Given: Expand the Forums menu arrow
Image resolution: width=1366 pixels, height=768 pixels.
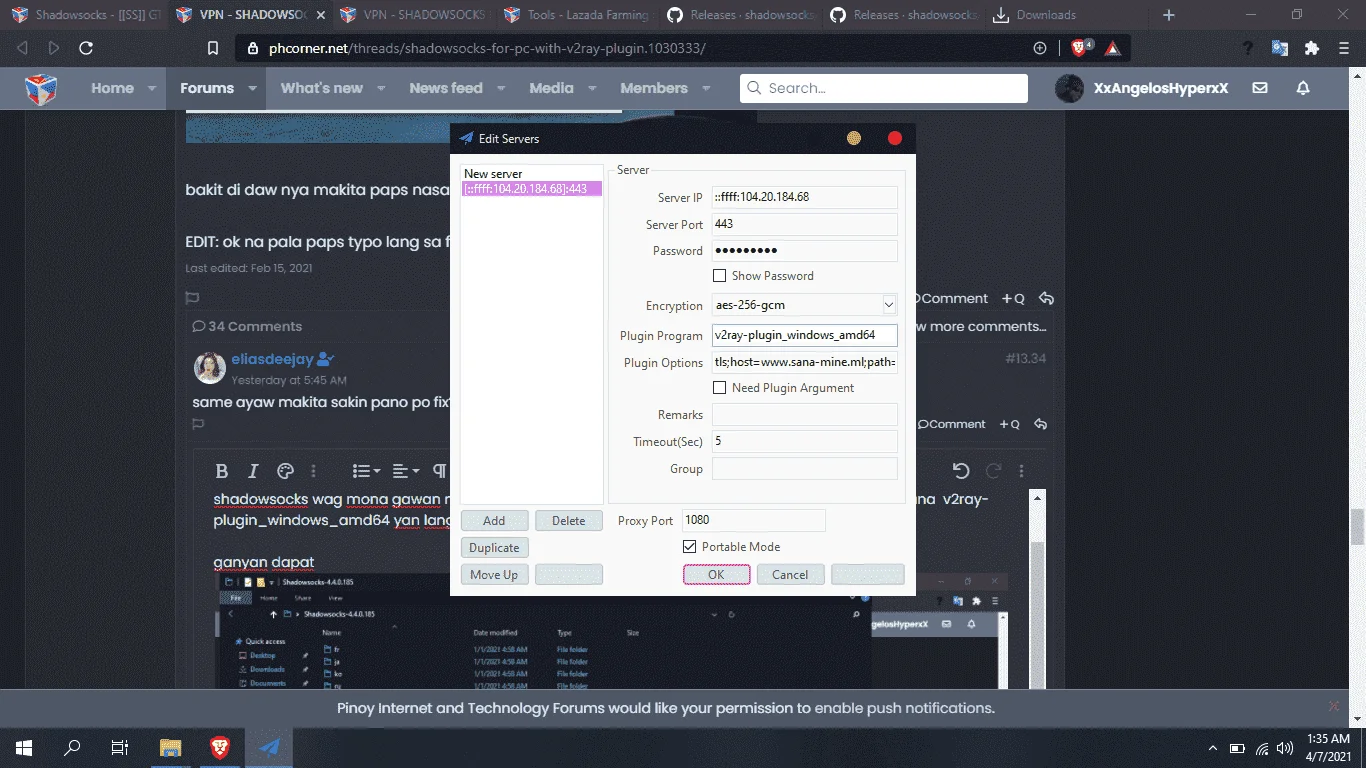Looking at the screenshot, I should (x=253, y=88).
